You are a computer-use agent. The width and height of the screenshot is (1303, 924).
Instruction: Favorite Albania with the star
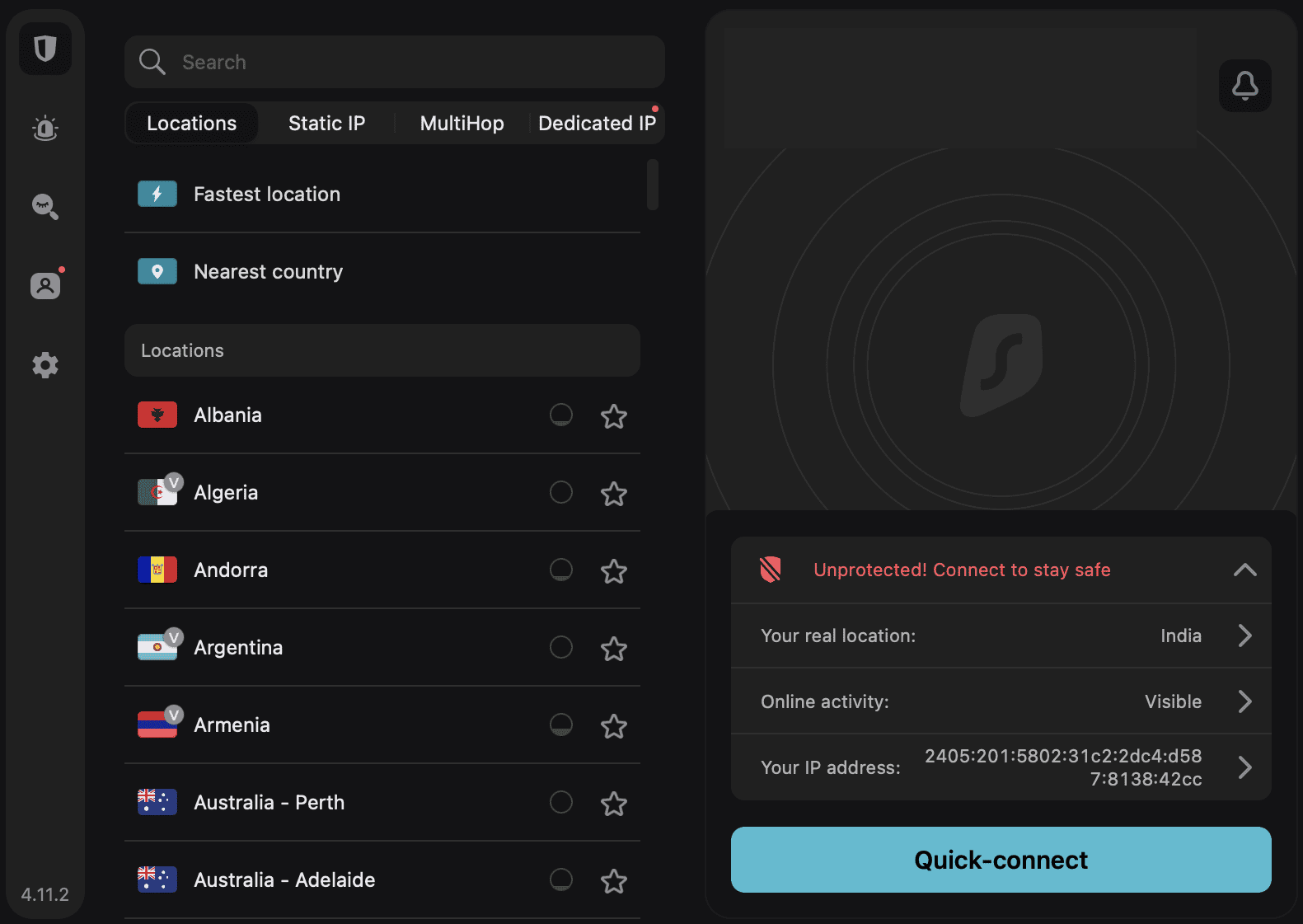coord(614,416)
